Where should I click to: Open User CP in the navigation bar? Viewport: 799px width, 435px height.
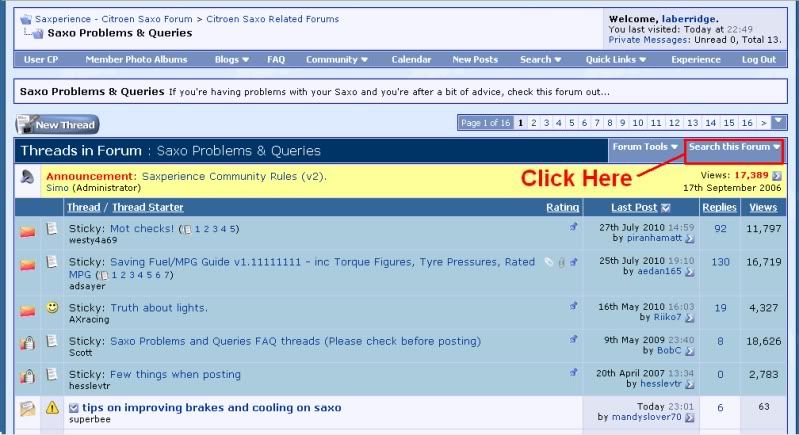click(41, 60)
